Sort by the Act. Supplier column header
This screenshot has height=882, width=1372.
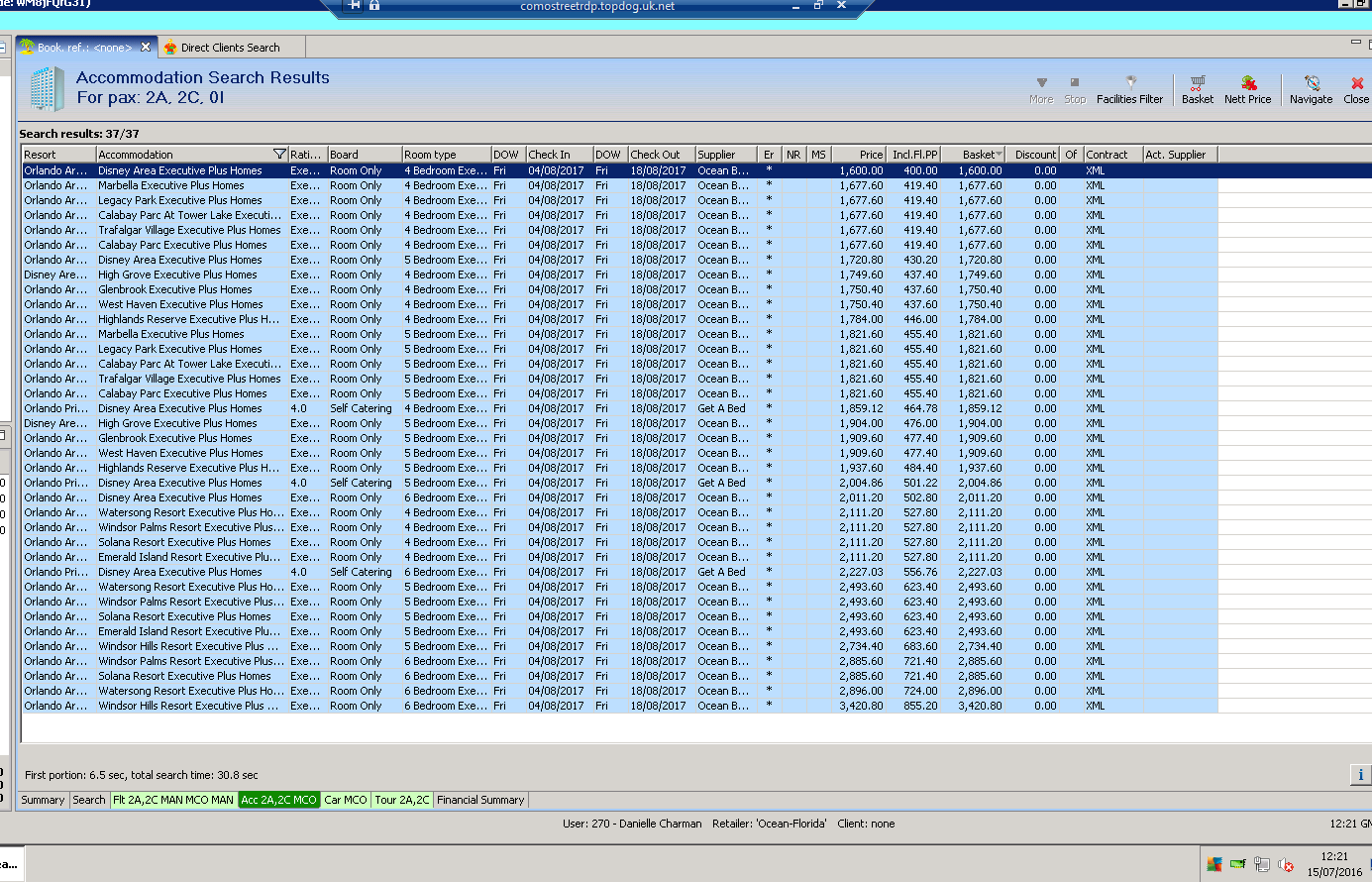click(x=1181, y=155)
